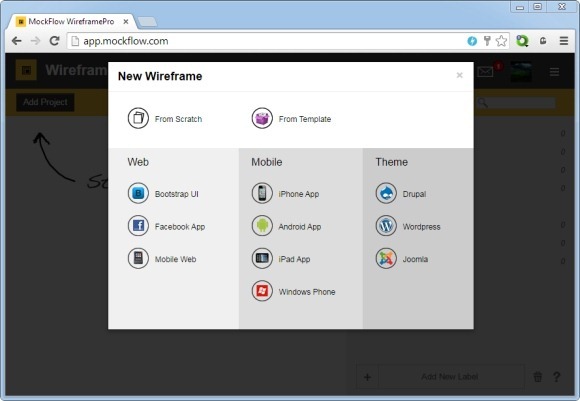
Task: Click the iPhone App text label
Action: click(299, 194)
